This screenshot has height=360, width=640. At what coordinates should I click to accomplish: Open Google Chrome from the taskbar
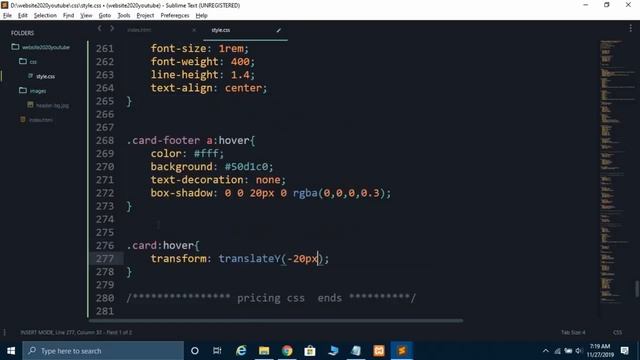287,351
